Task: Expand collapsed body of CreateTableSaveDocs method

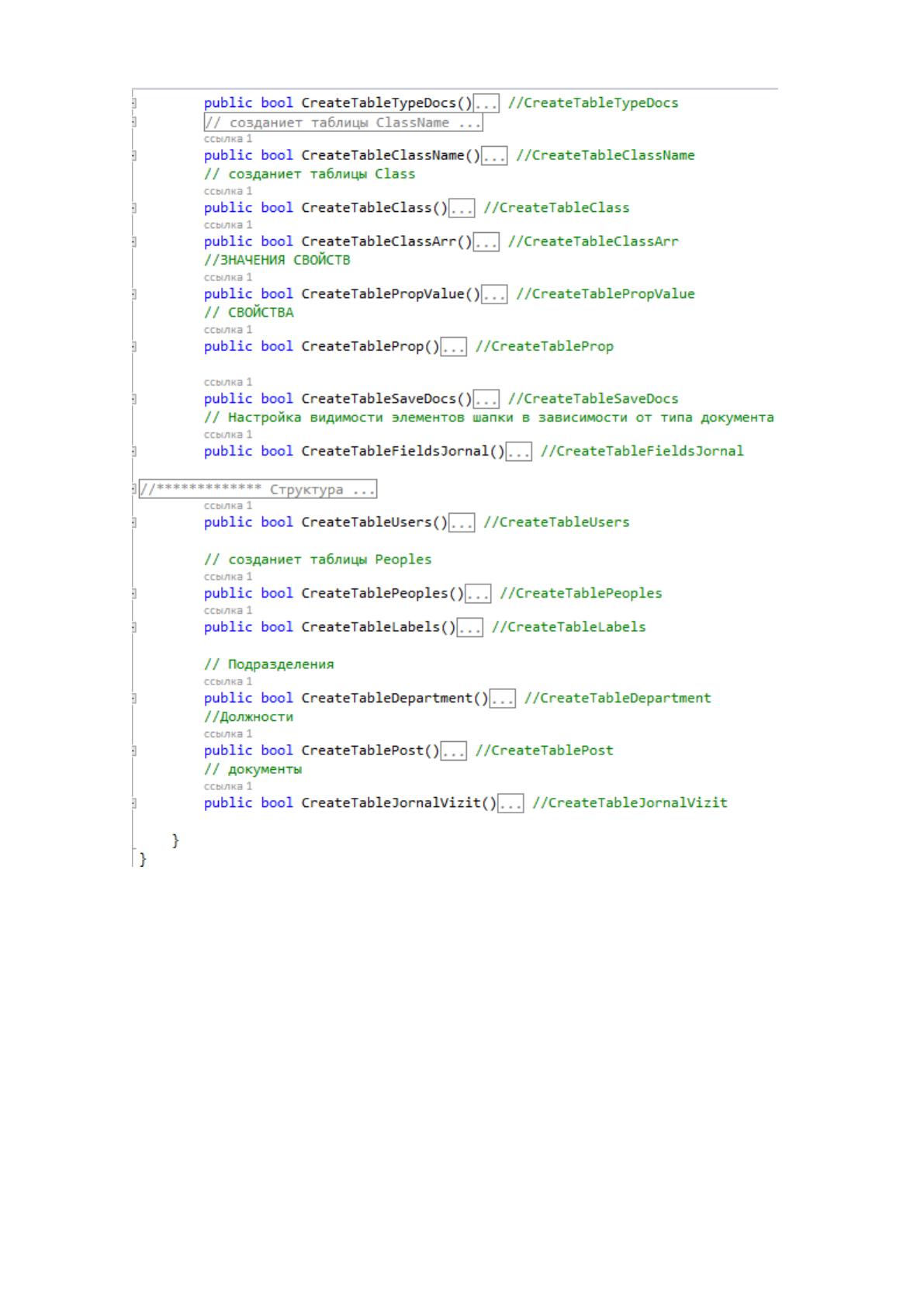Action: [486, 399]
